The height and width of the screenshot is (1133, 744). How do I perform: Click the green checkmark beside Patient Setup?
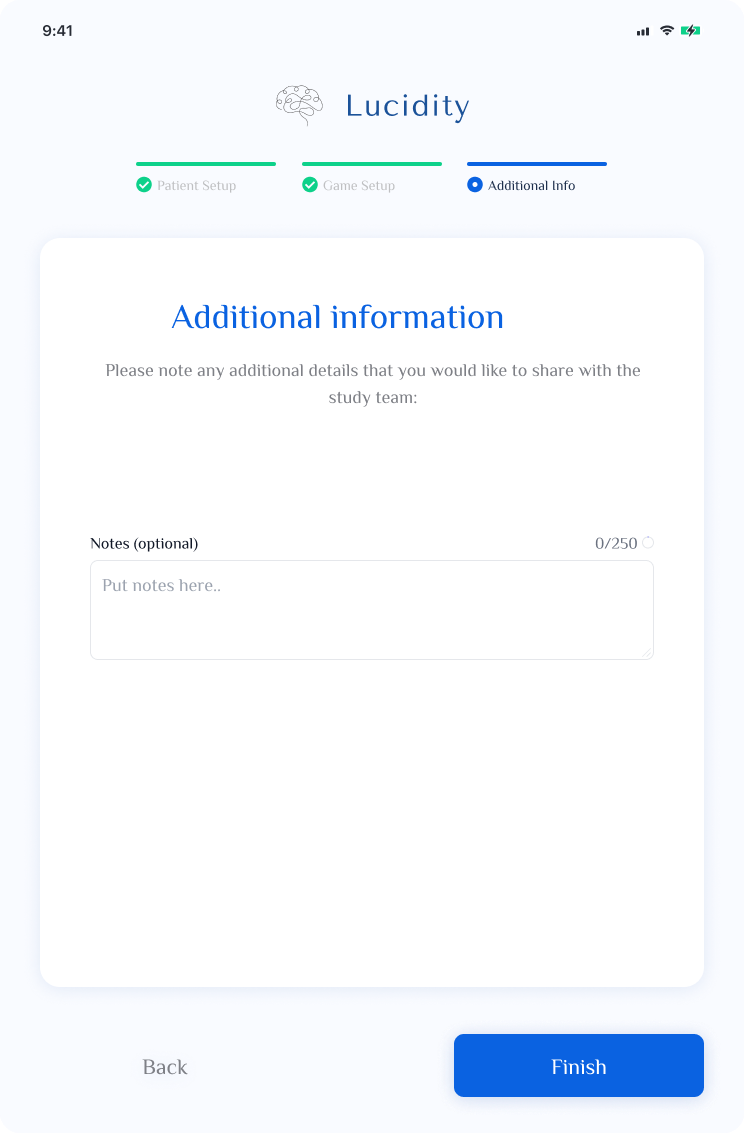pyautogui.click(x=144, y=185)
